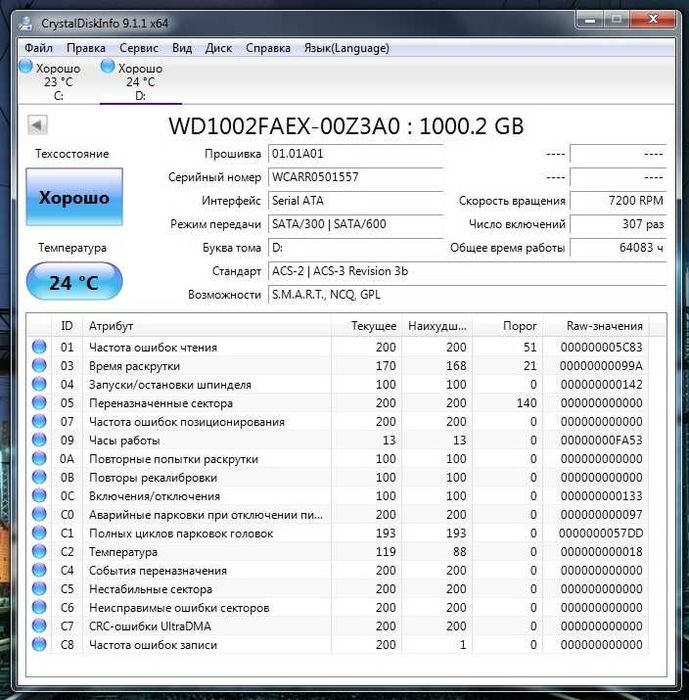Viewport: 689px width, 700px height.
Task: Click the status orb for attribute 05
Action: coord(39,402)
